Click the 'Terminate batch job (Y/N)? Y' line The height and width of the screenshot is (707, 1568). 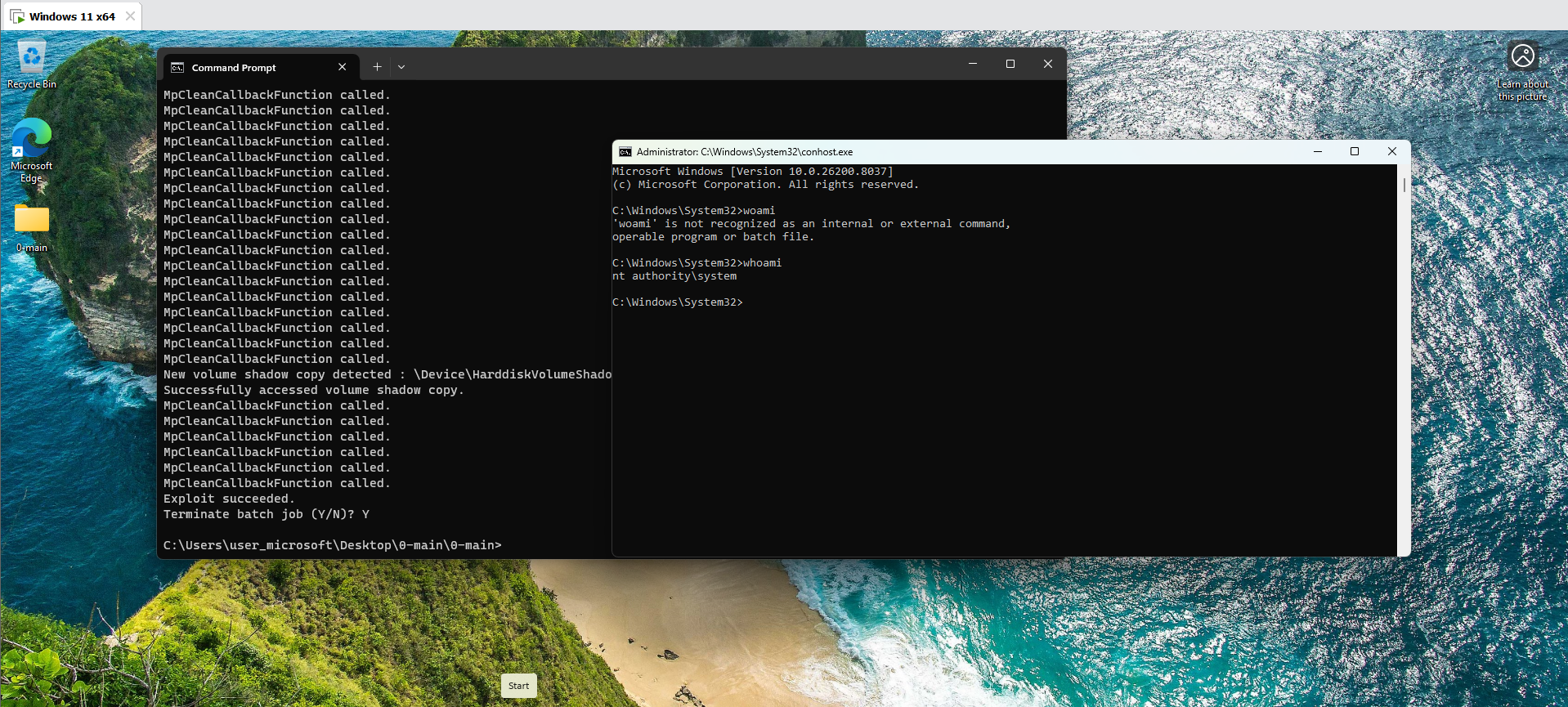[x=267, y=514]
